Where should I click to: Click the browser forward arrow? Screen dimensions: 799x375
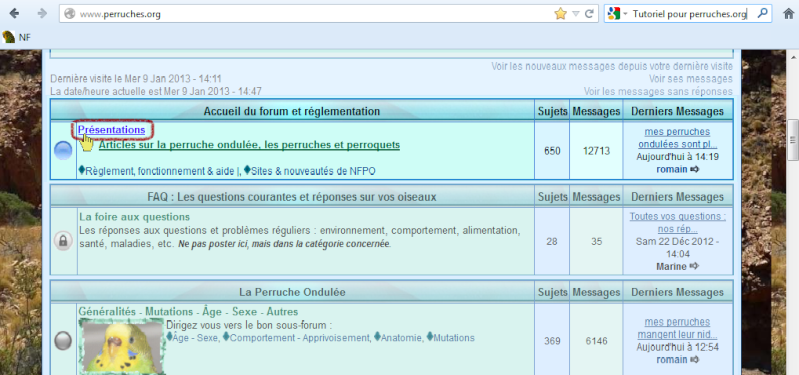pos(42,14)
